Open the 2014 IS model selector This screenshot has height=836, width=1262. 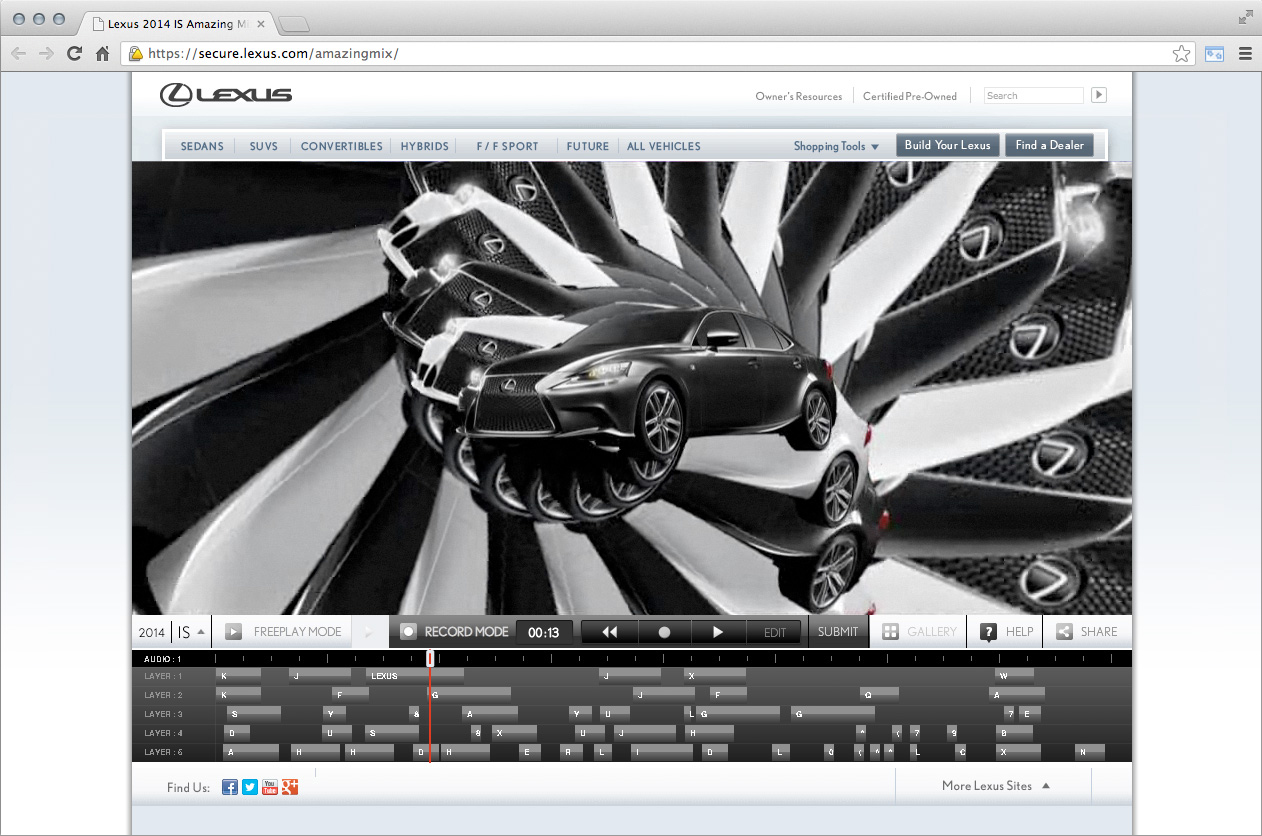coord(174,632)
